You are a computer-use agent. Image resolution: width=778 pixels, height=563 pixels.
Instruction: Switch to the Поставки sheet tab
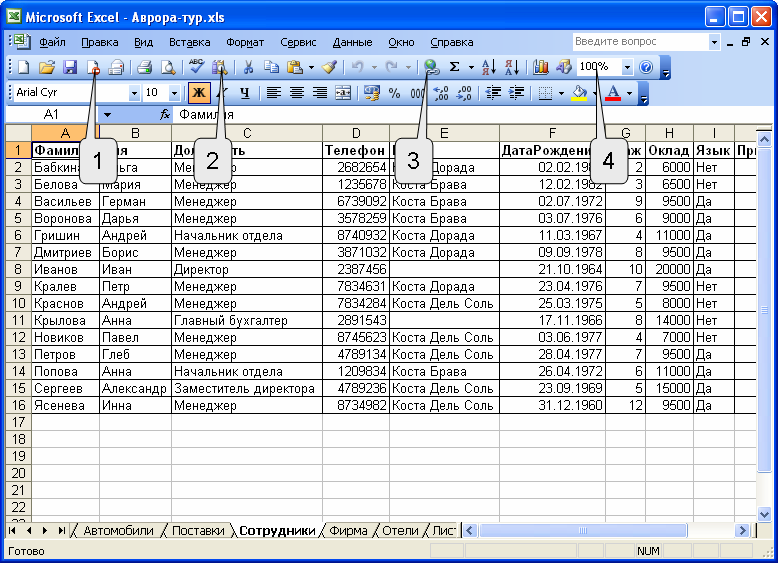[x=198, y=531]
